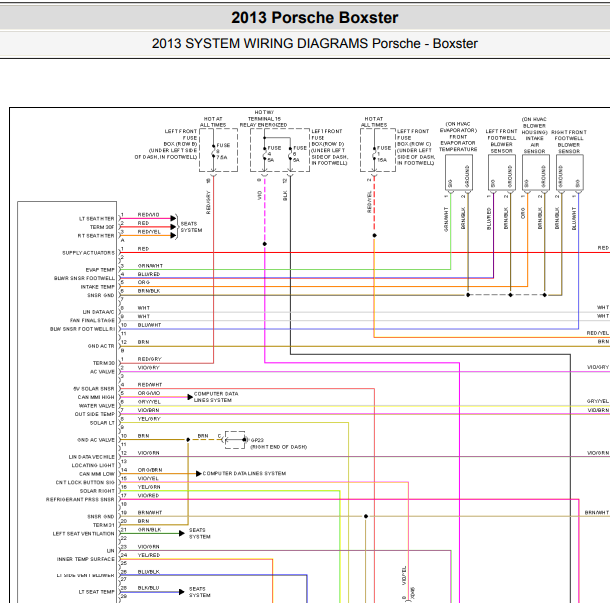Click the '2013 Porsche Boxster' title heading
Image resolution: width=610 pixels, height=603 pixels.
314,18
